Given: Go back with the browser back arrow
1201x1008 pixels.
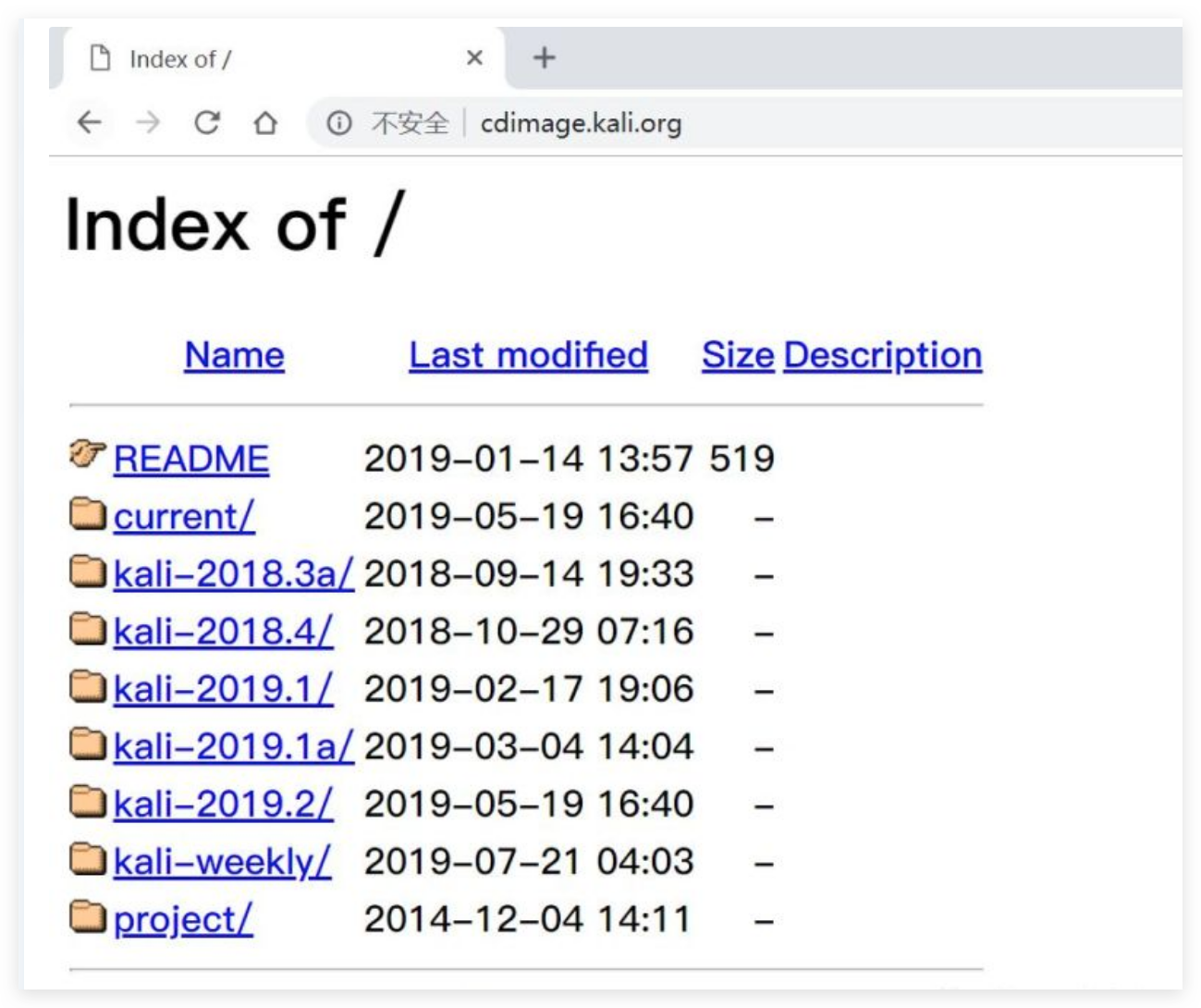Looking at the screenshot, I should [90, 122].
